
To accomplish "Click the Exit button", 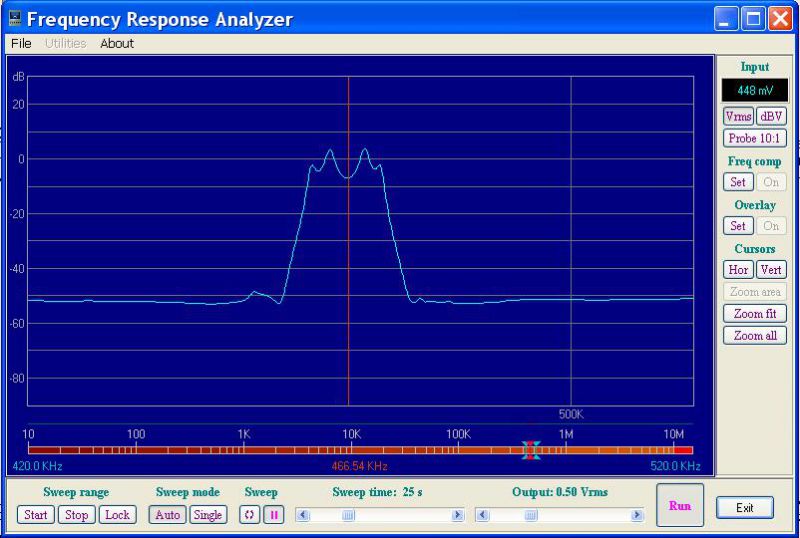I will point(745,508).
